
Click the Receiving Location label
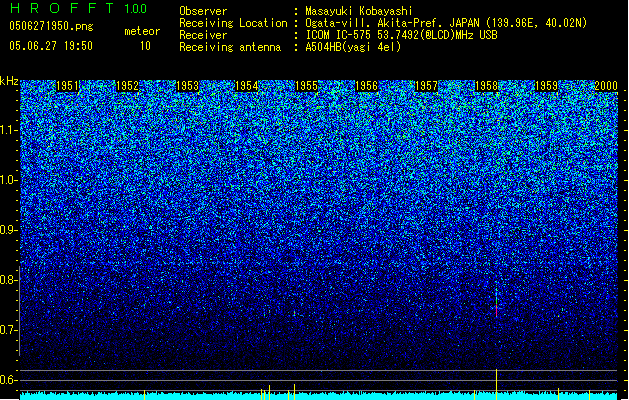[233, 23]
